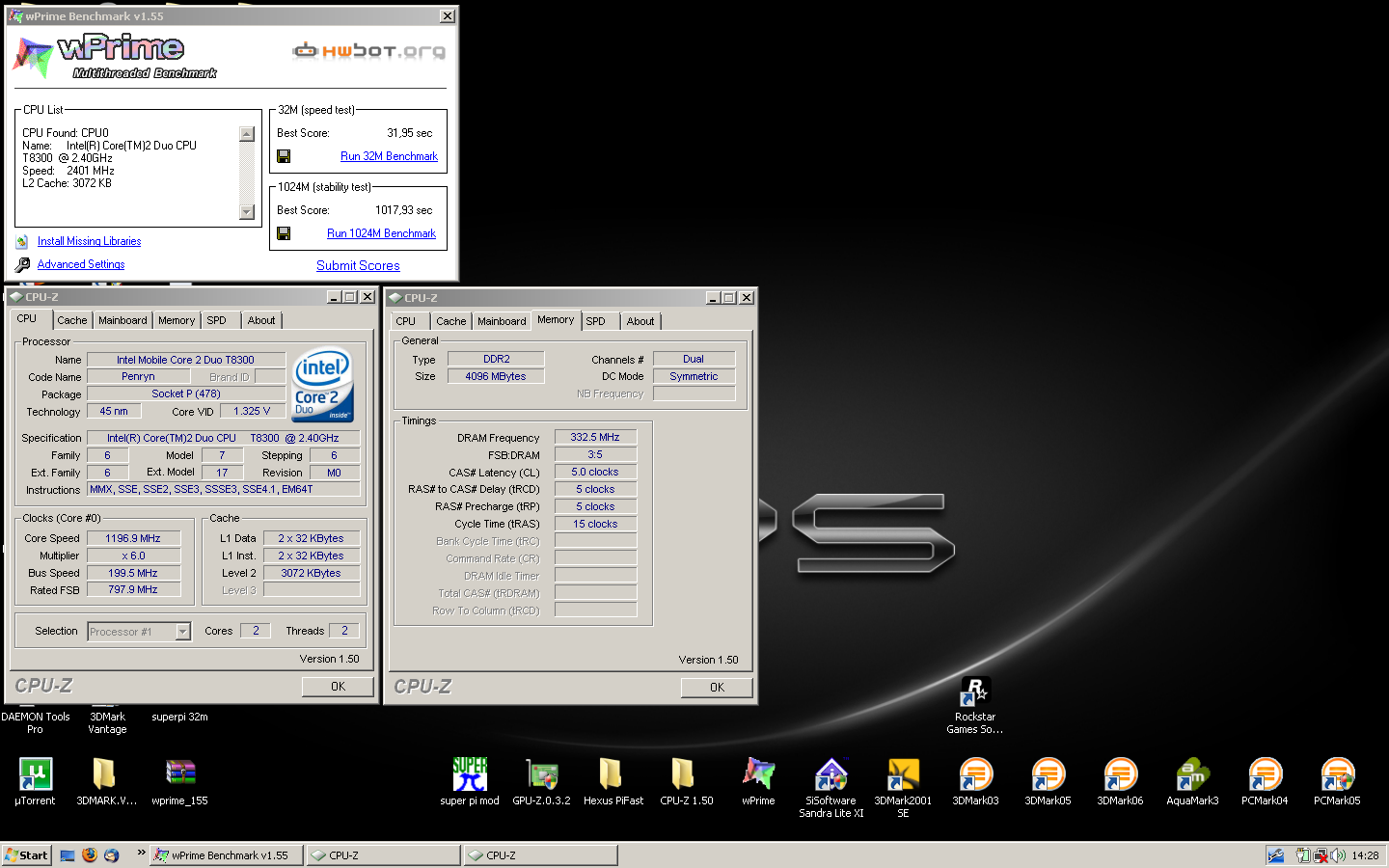Open Mainboard tab in right CPU-Z window
Image resolution: width=1389 pixels, height=868 pixels.
502,321
